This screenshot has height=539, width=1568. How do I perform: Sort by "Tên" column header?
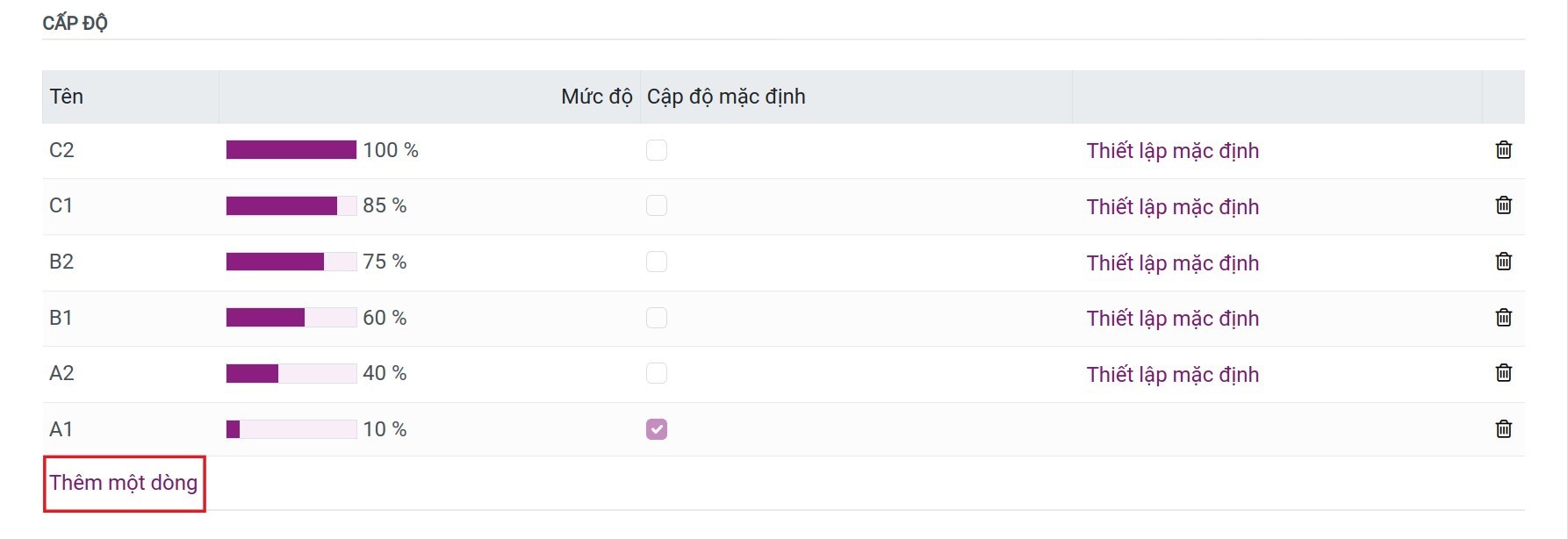67,97
